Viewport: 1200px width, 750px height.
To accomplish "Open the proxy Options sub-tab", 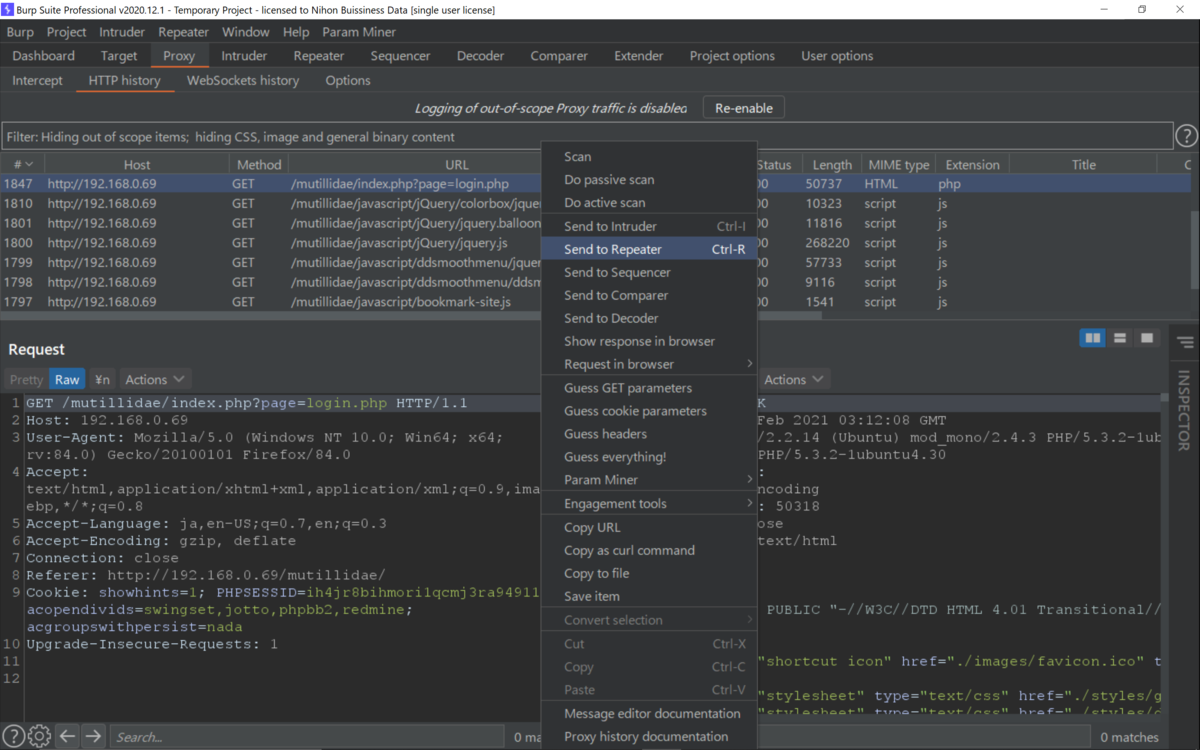I will point(348,80).
